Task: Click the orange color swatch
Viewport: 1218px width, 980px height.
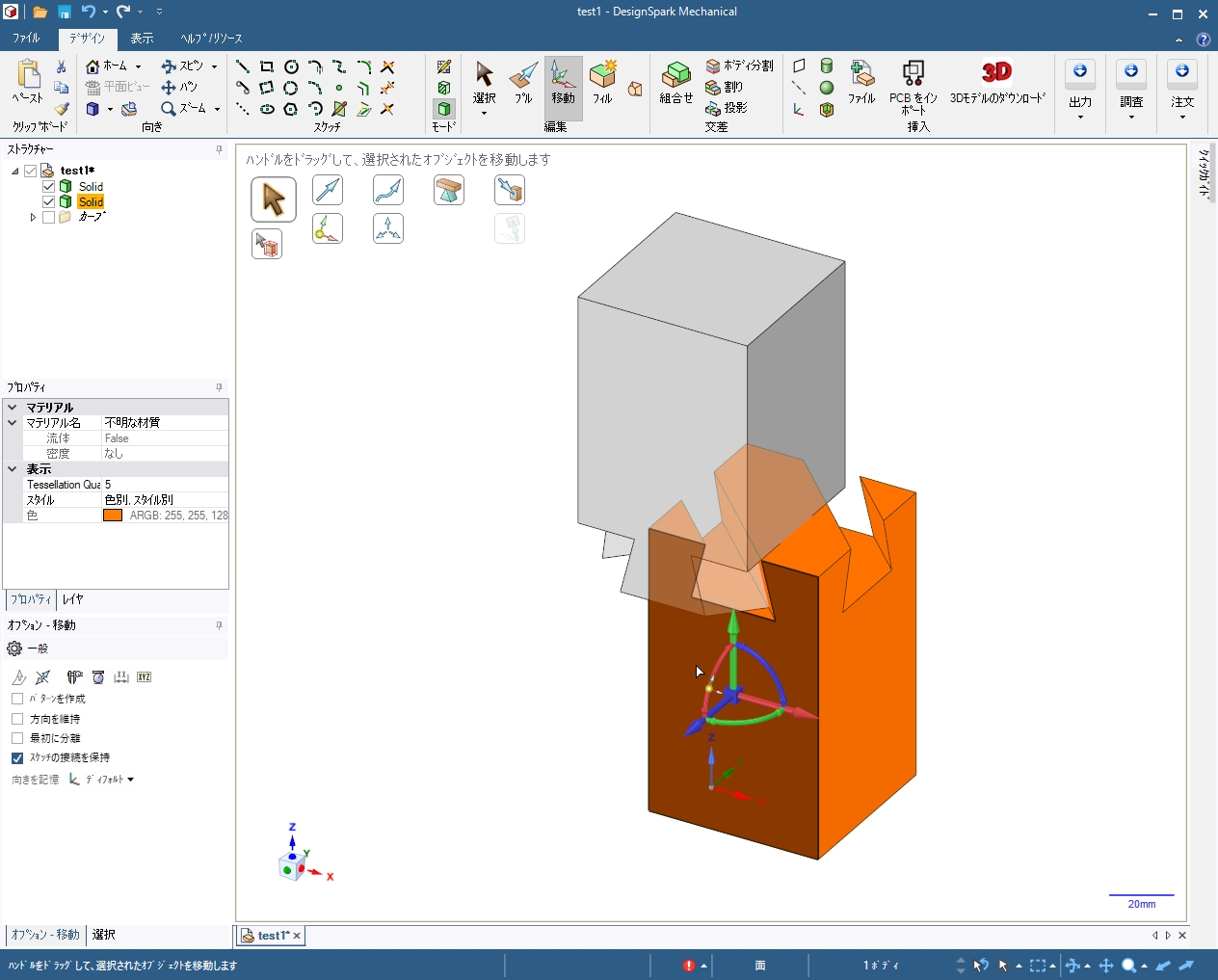Action: point(113,516)
